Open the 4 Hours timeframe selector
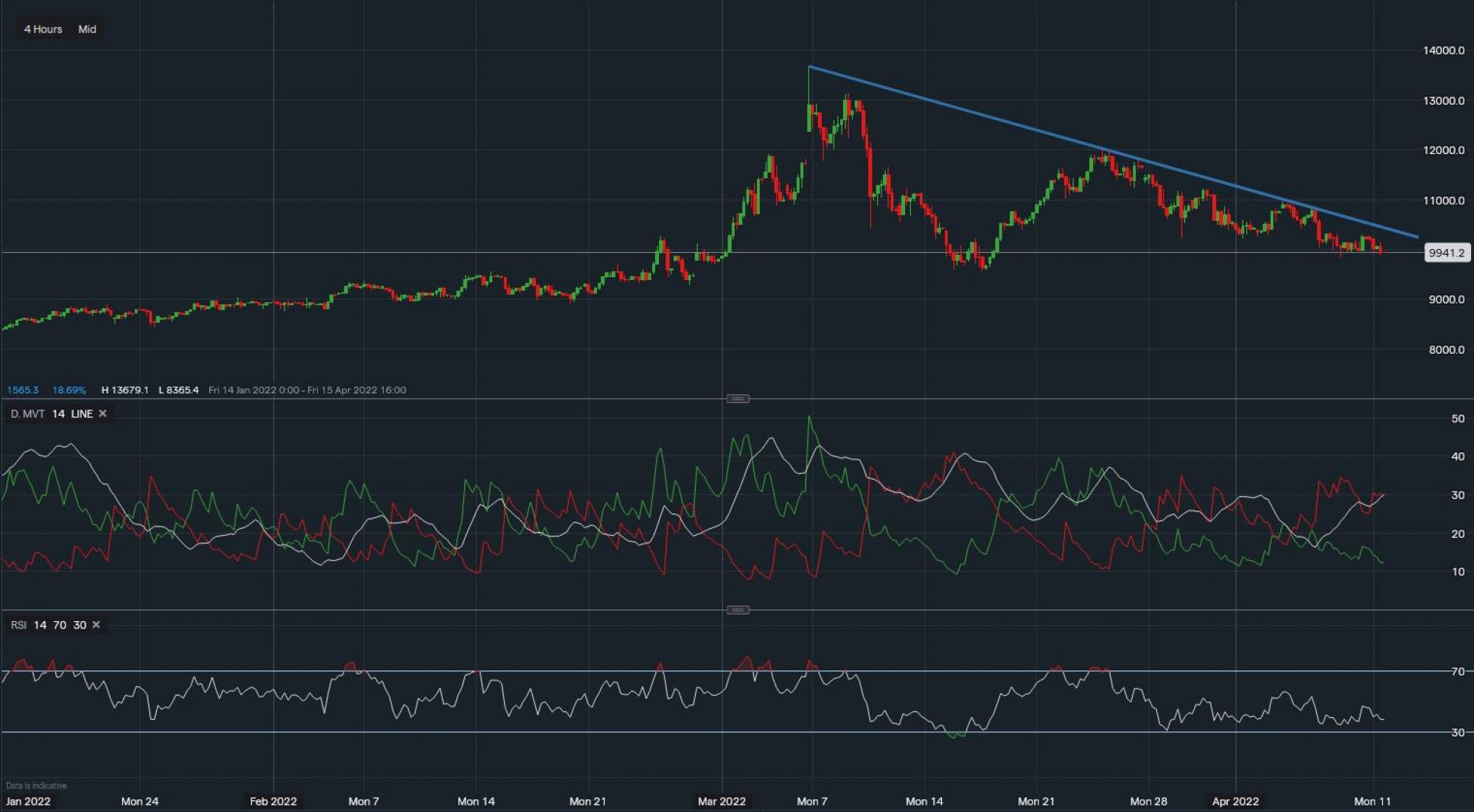Screen dimensions: 1474x812 tap(43, 29)
